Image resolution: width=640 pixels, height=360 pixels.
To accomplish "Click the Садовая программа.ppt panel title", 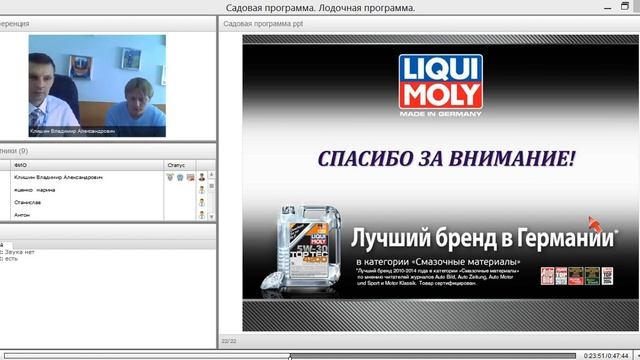I will click(263, 24).
